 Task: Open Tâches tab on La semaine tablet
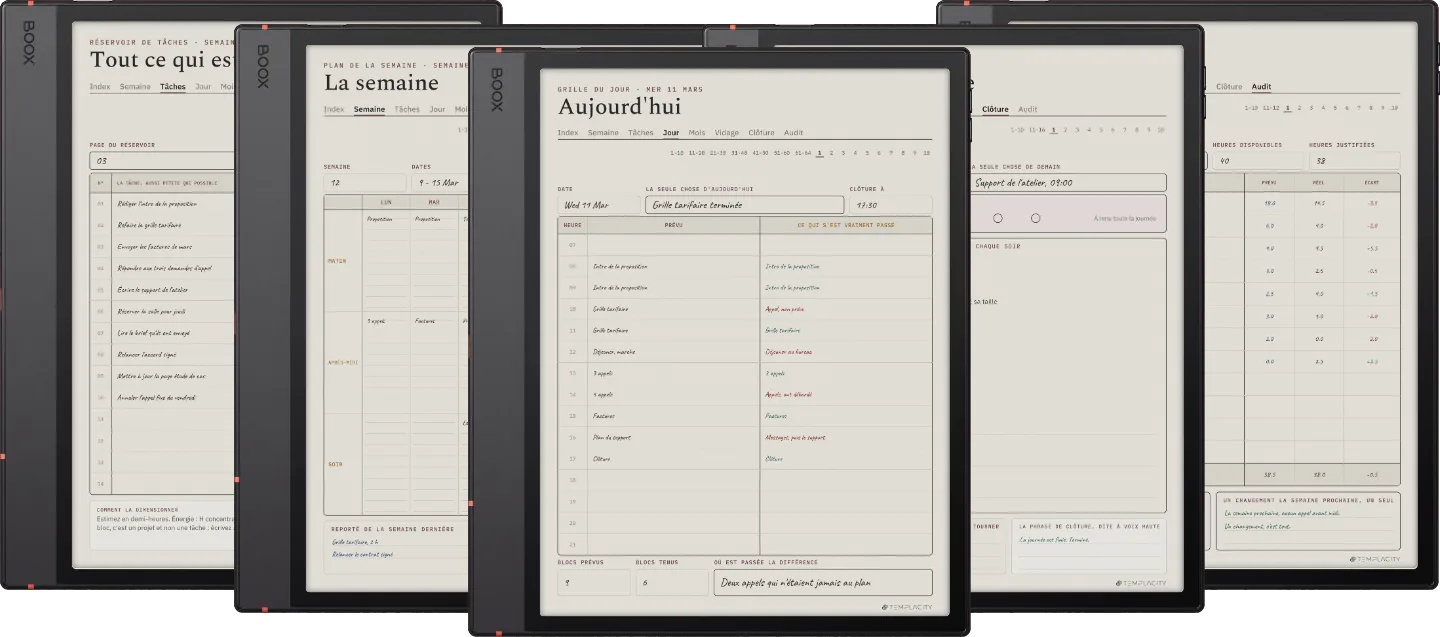coord(407,109)
